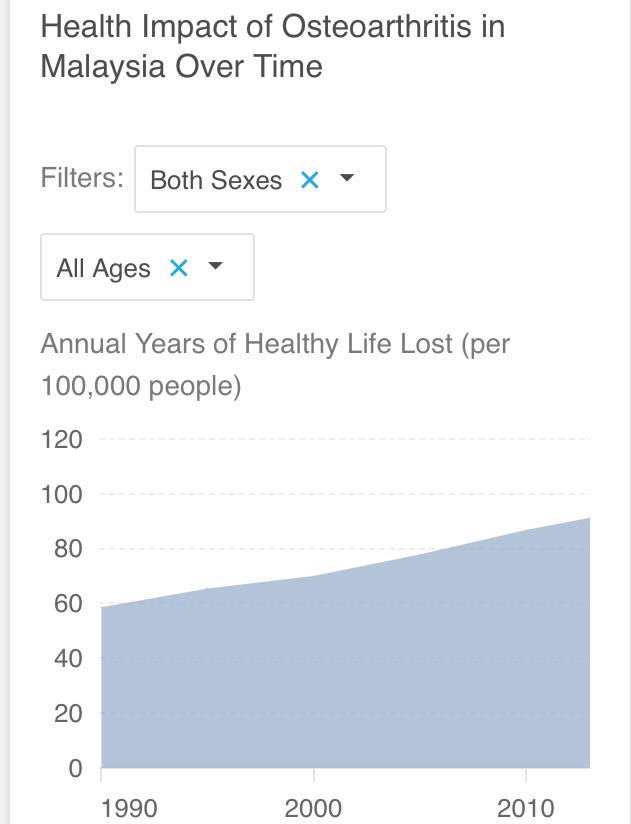The height and width of the screenshot is (824, 631).
Task: Click the All Ages filter text
Action: 104,268
